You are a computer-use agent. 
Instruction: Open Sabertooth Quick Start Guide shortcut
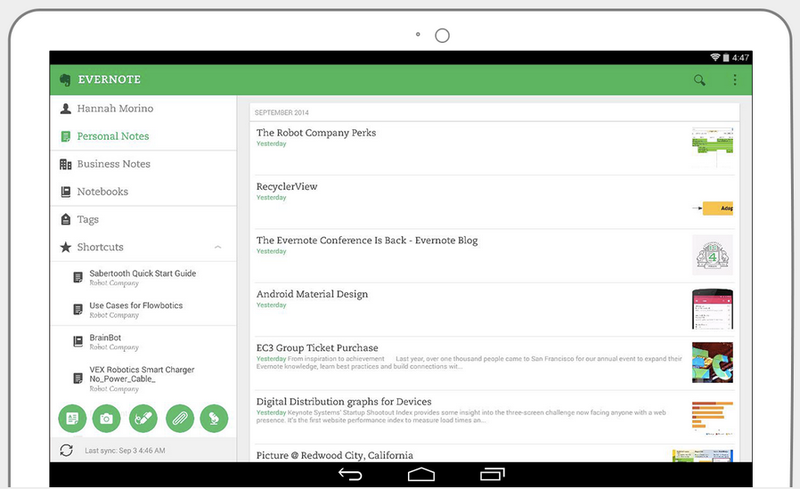click(143, 278)
